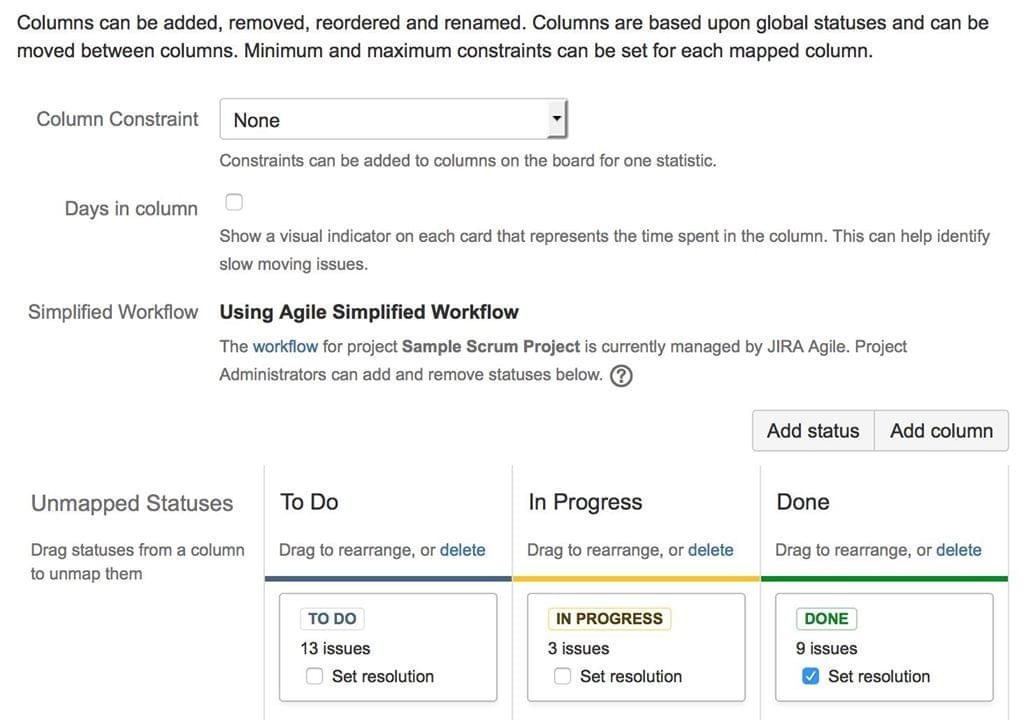Click the Add column button
The height and width of the screenshot is (720, 1026).
(x=941, y=431)
